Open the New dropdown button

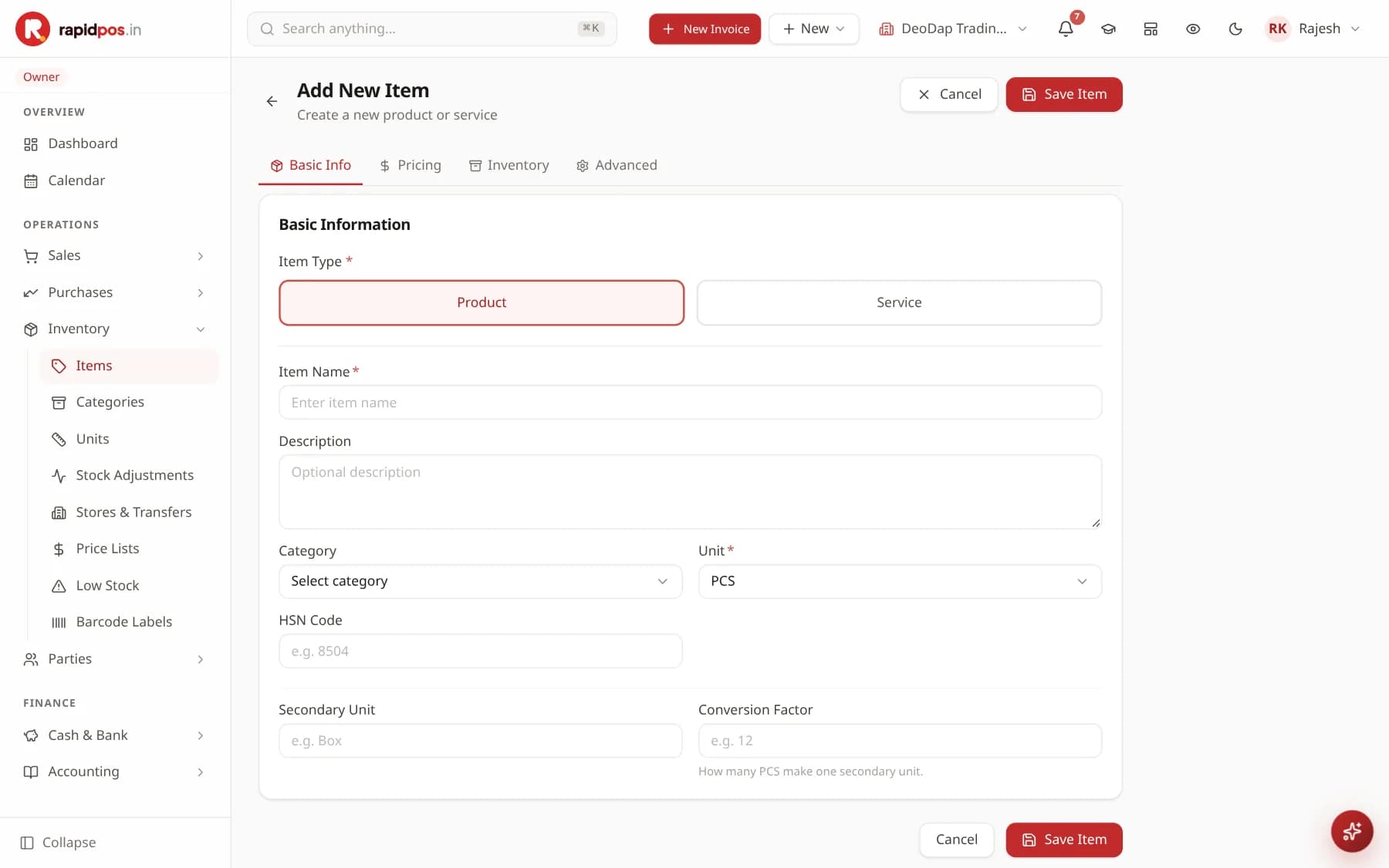point(813,29)
